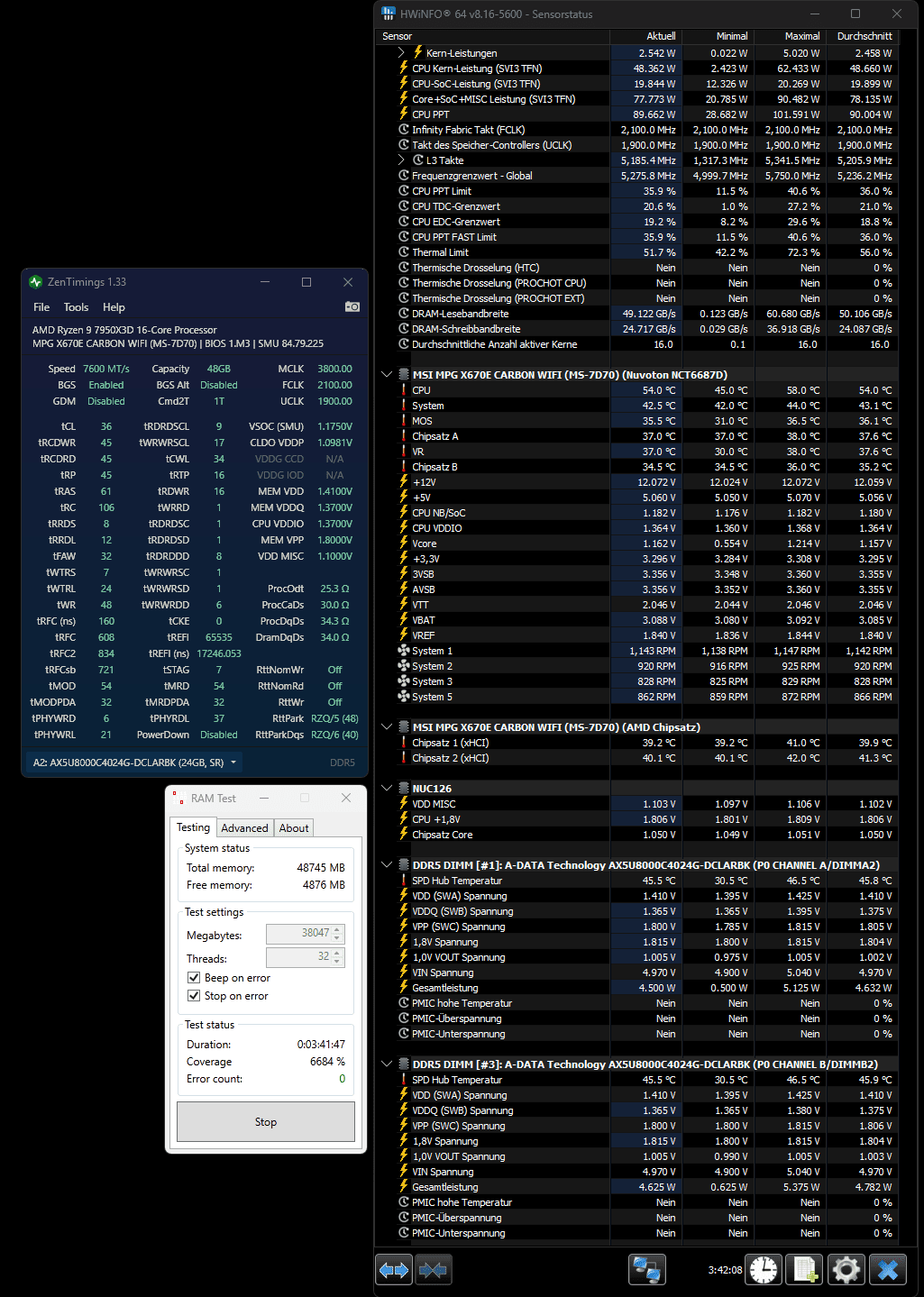Click the thermometer beside SPD Hub Temperatur DIMM #3

(x=404, y=1080)
